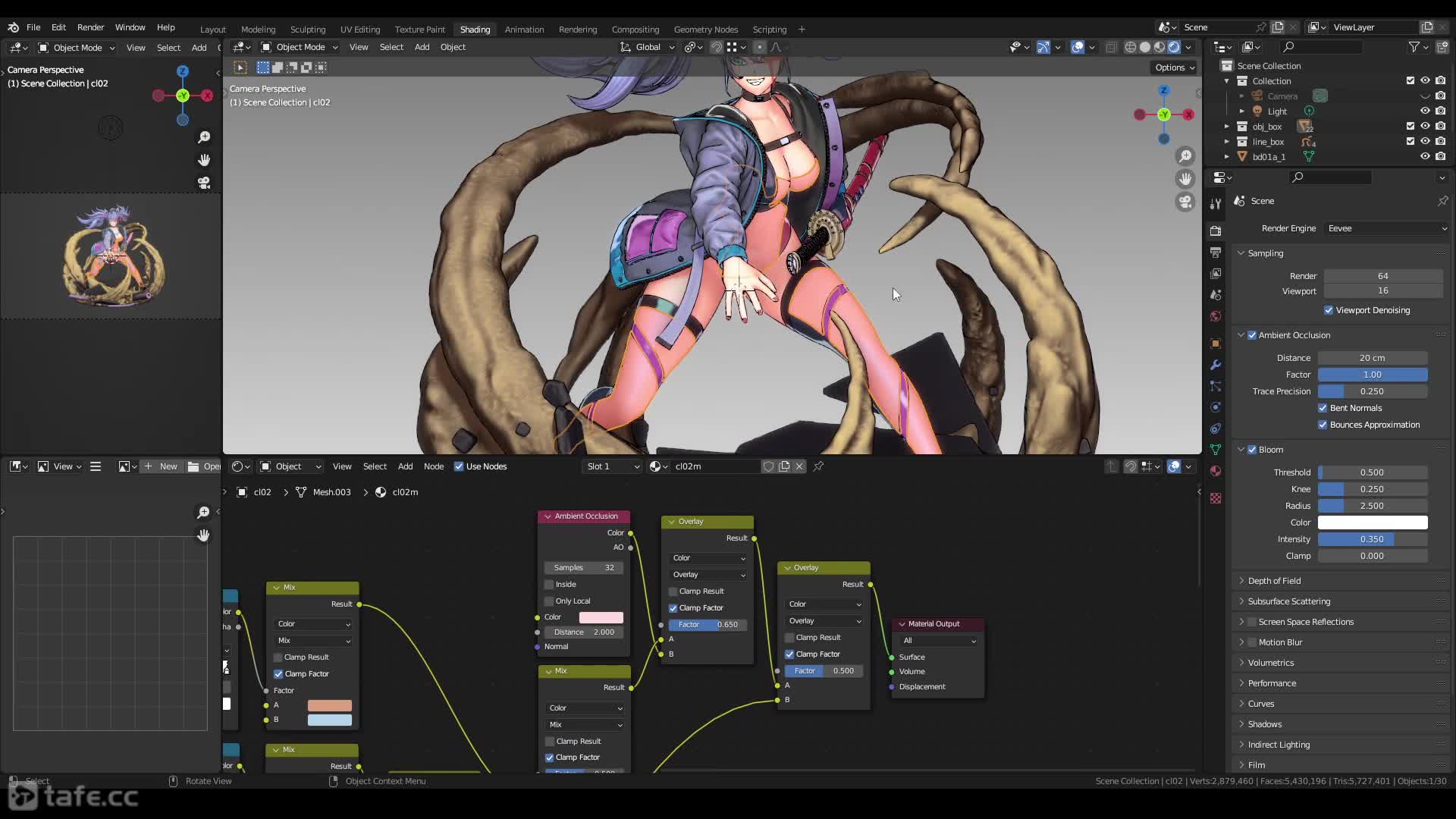Click Ambient Occlusion node pink Color swatch
1456x819 pixels.
(x=601, y=617)
